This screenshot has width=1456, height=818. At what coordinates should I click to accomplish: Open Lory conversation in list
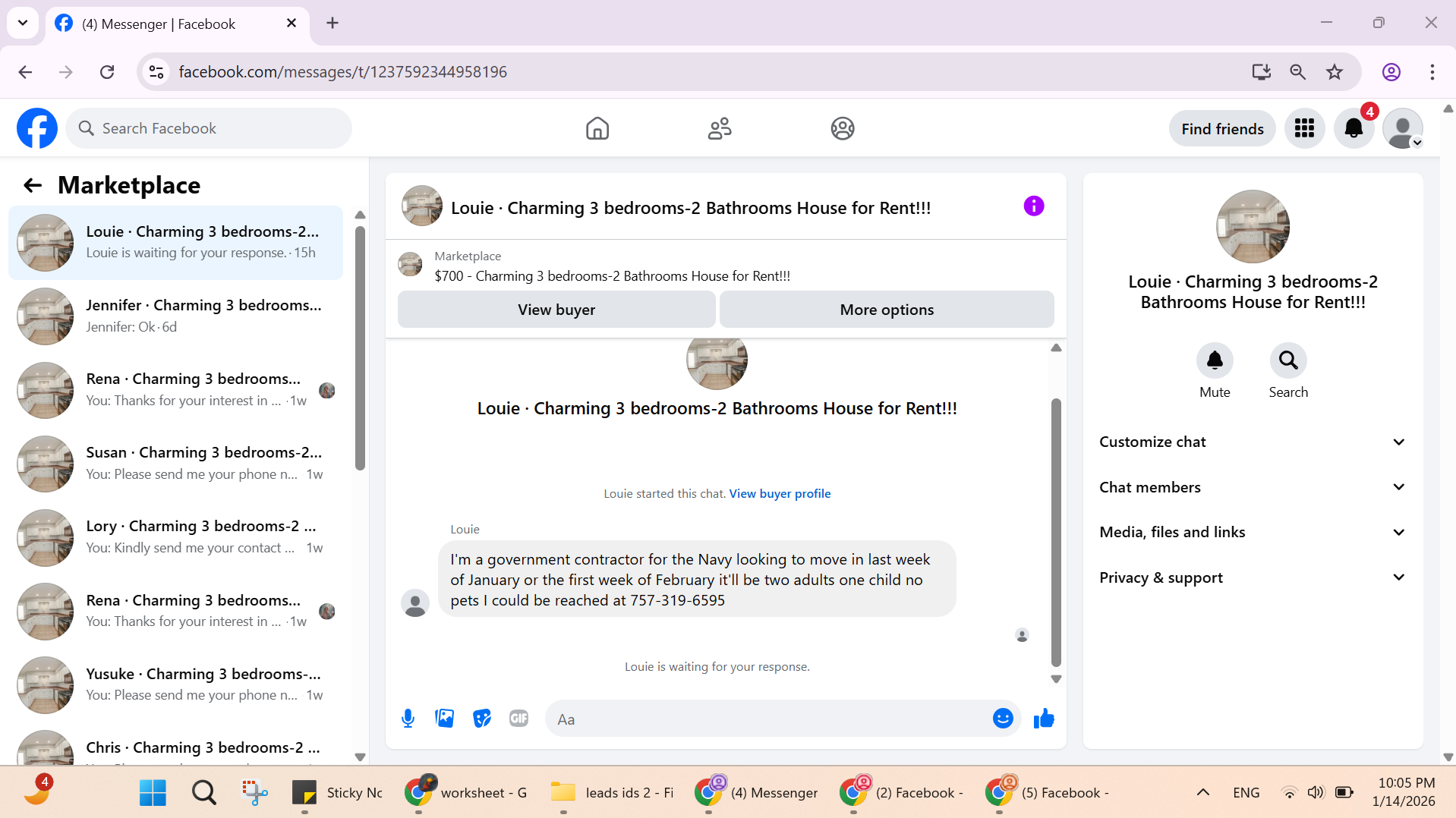pyautogui.click(x=175, y=537)
